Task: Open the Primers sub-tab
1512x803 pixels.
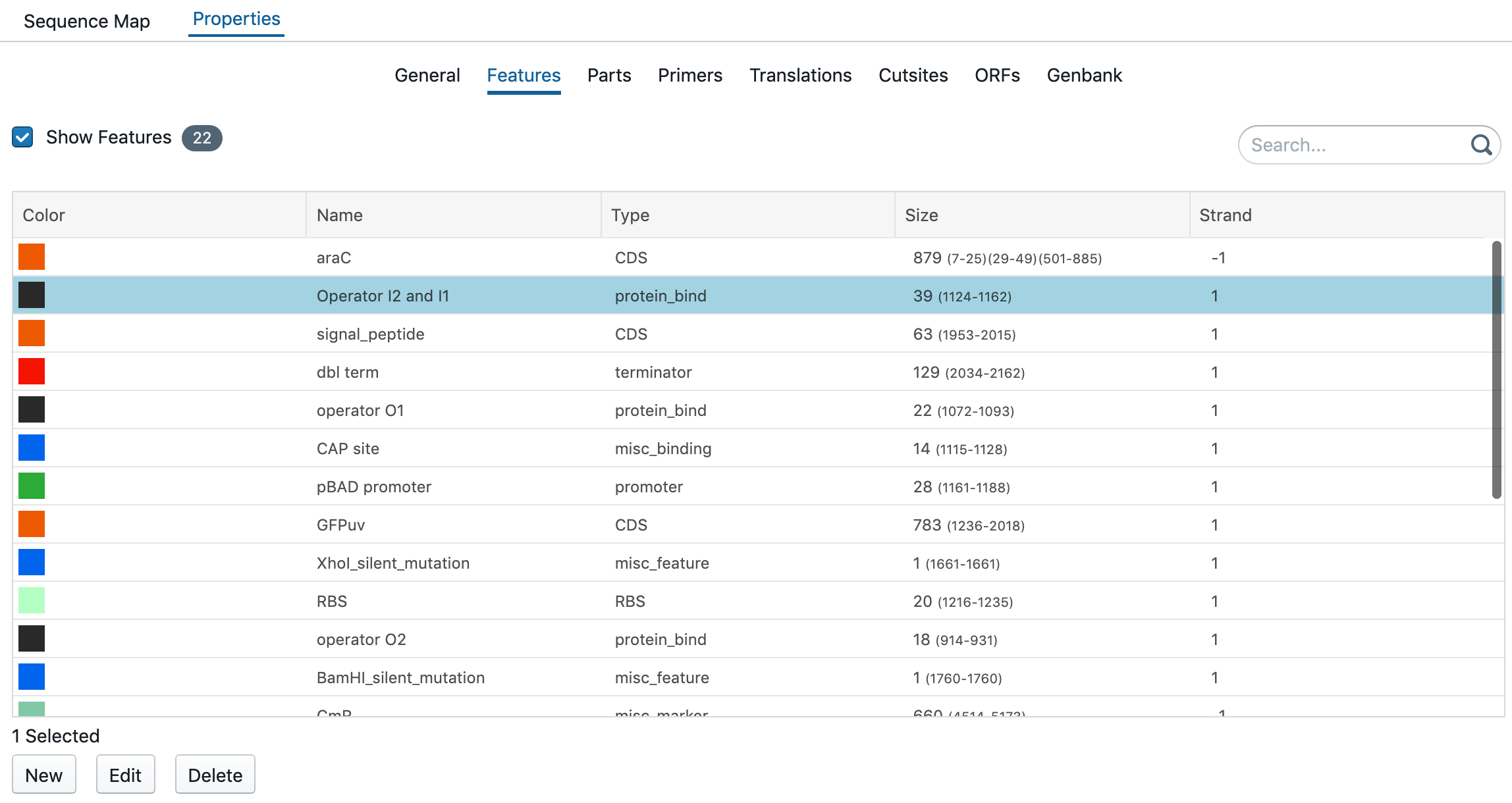Action: [689, 76]
